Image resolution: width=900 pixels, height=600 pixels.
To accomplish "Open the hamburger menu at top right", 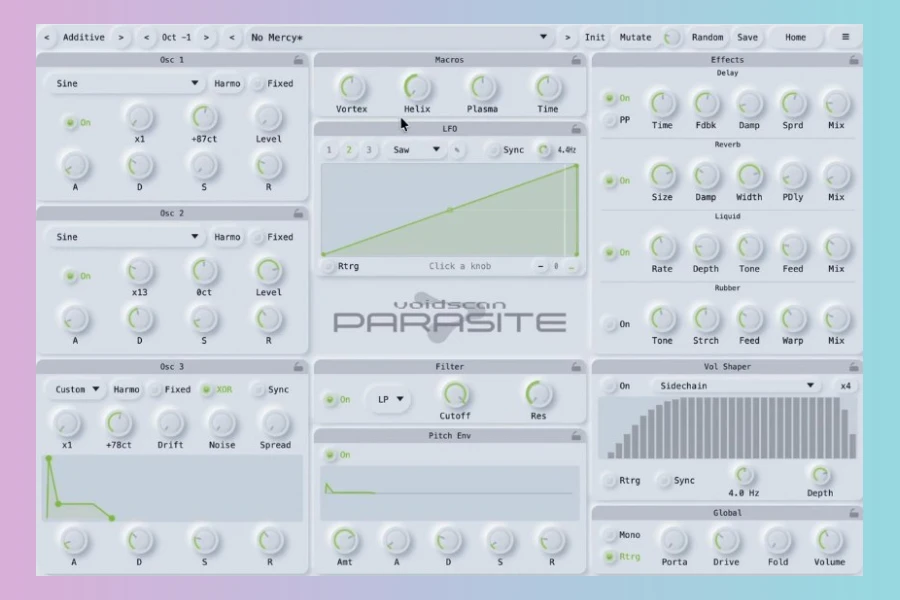I will (845, 37).
